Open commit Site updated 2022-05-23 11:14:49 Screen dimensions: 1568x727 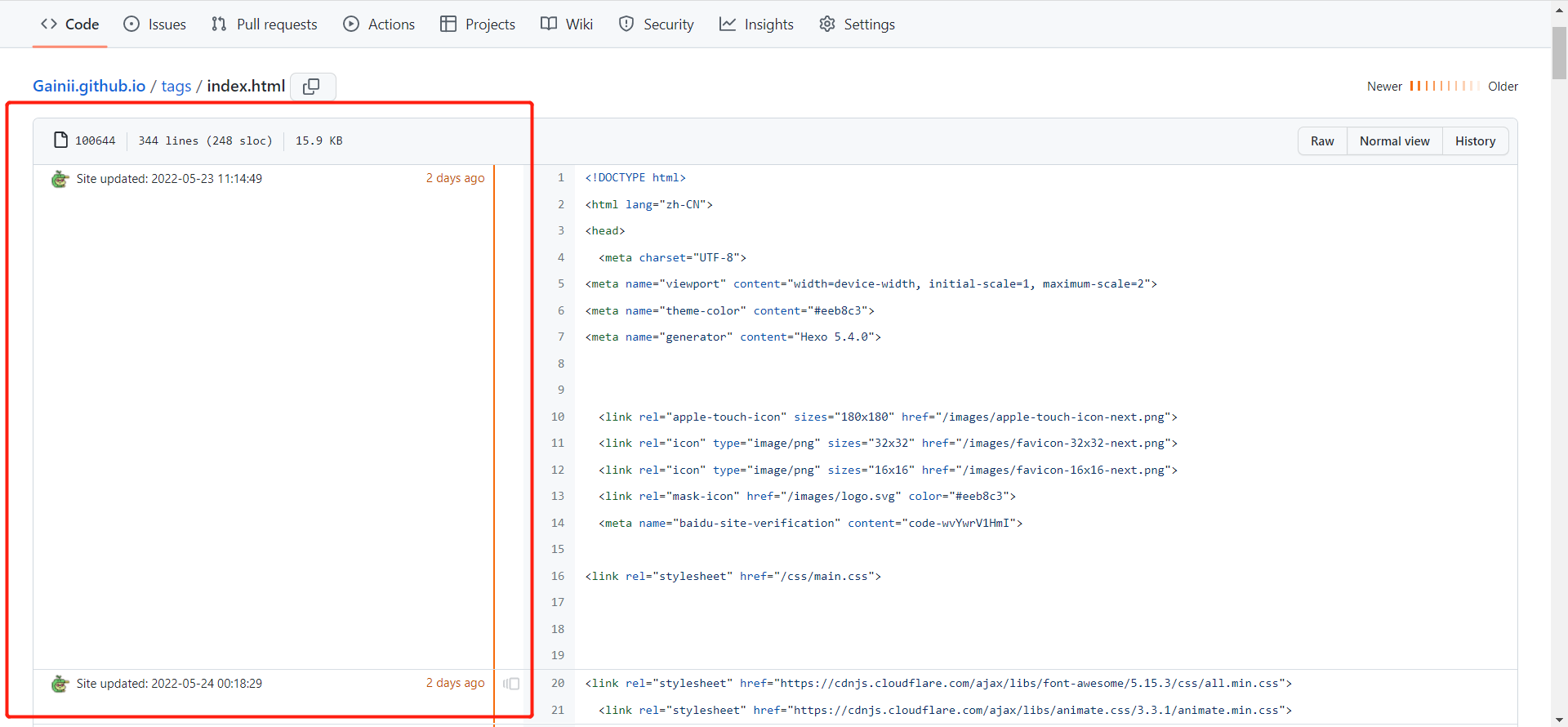coord(169,178)
